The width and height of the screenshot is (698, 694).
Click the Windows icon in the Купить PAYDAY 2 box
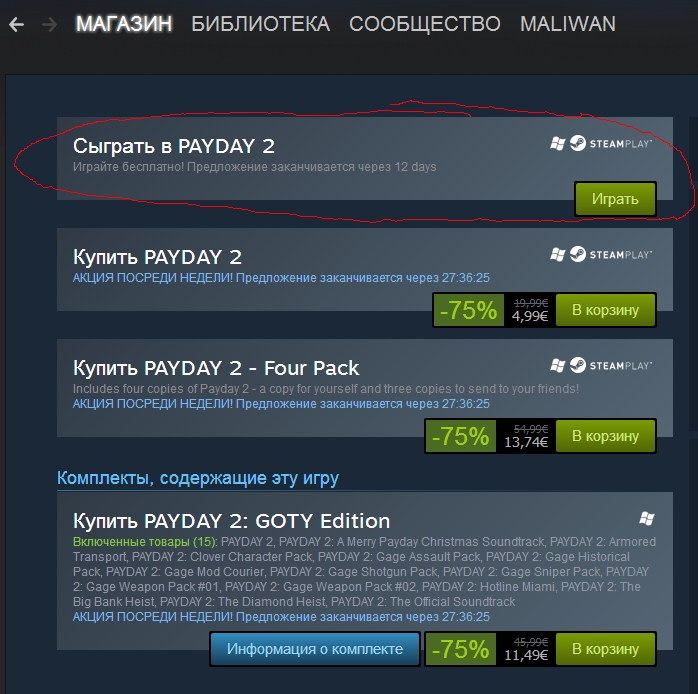coord(558,255)
